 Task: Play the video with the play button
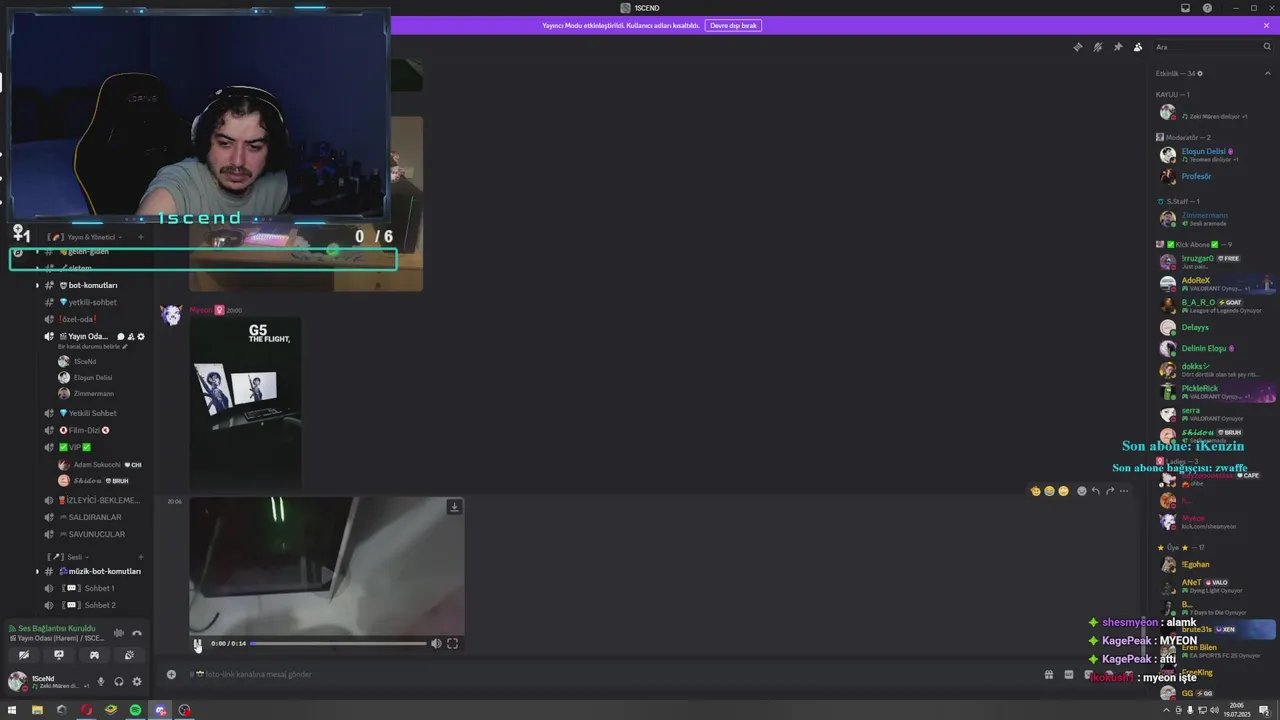pyautogui.click(x=198, y=644)
